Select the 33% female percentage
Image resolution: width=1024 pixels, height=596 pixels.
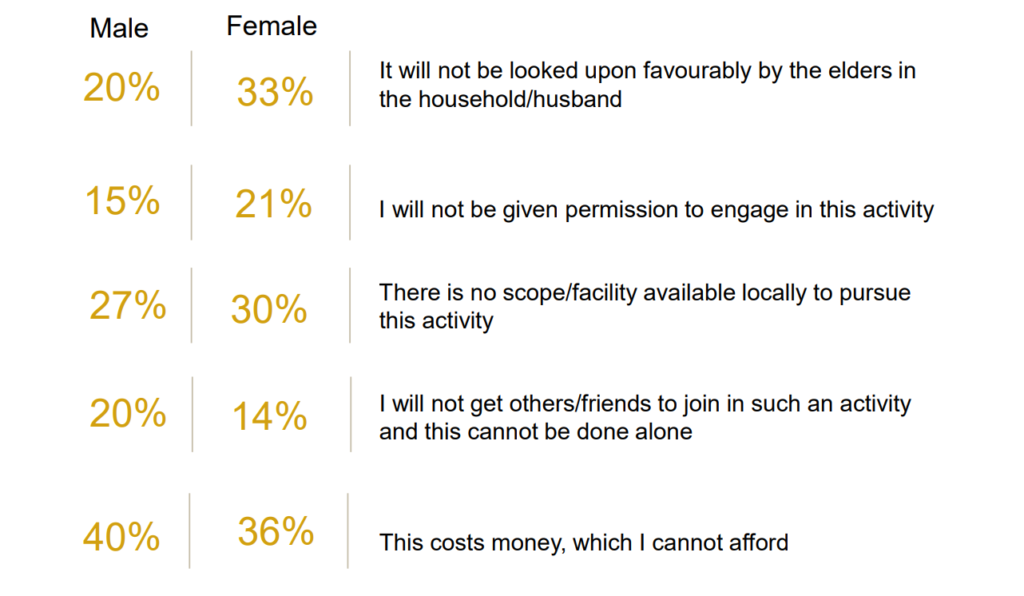point(275,91)
